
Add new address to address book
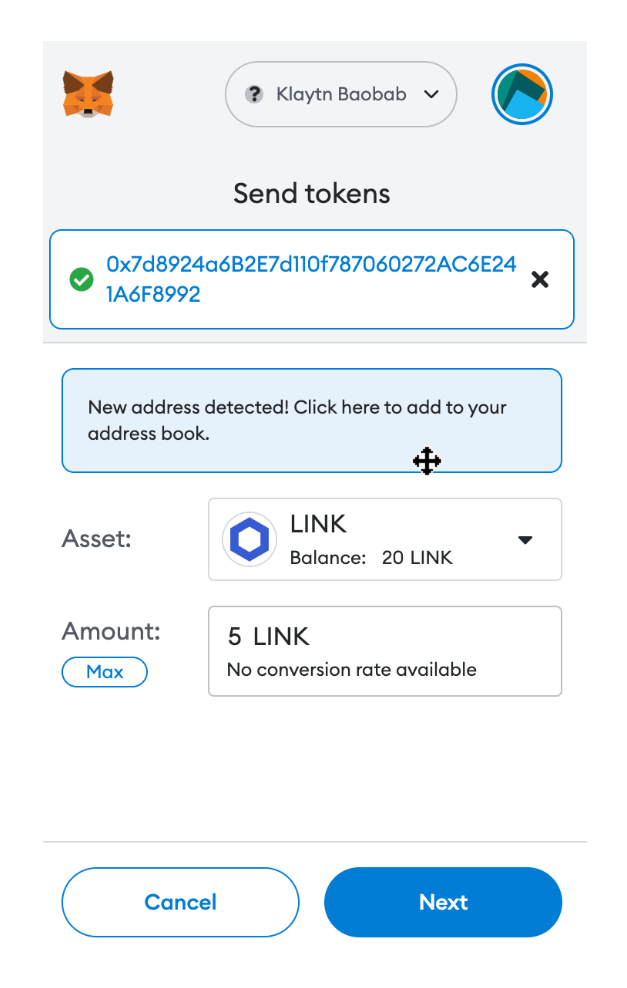(x=311, y=420)
